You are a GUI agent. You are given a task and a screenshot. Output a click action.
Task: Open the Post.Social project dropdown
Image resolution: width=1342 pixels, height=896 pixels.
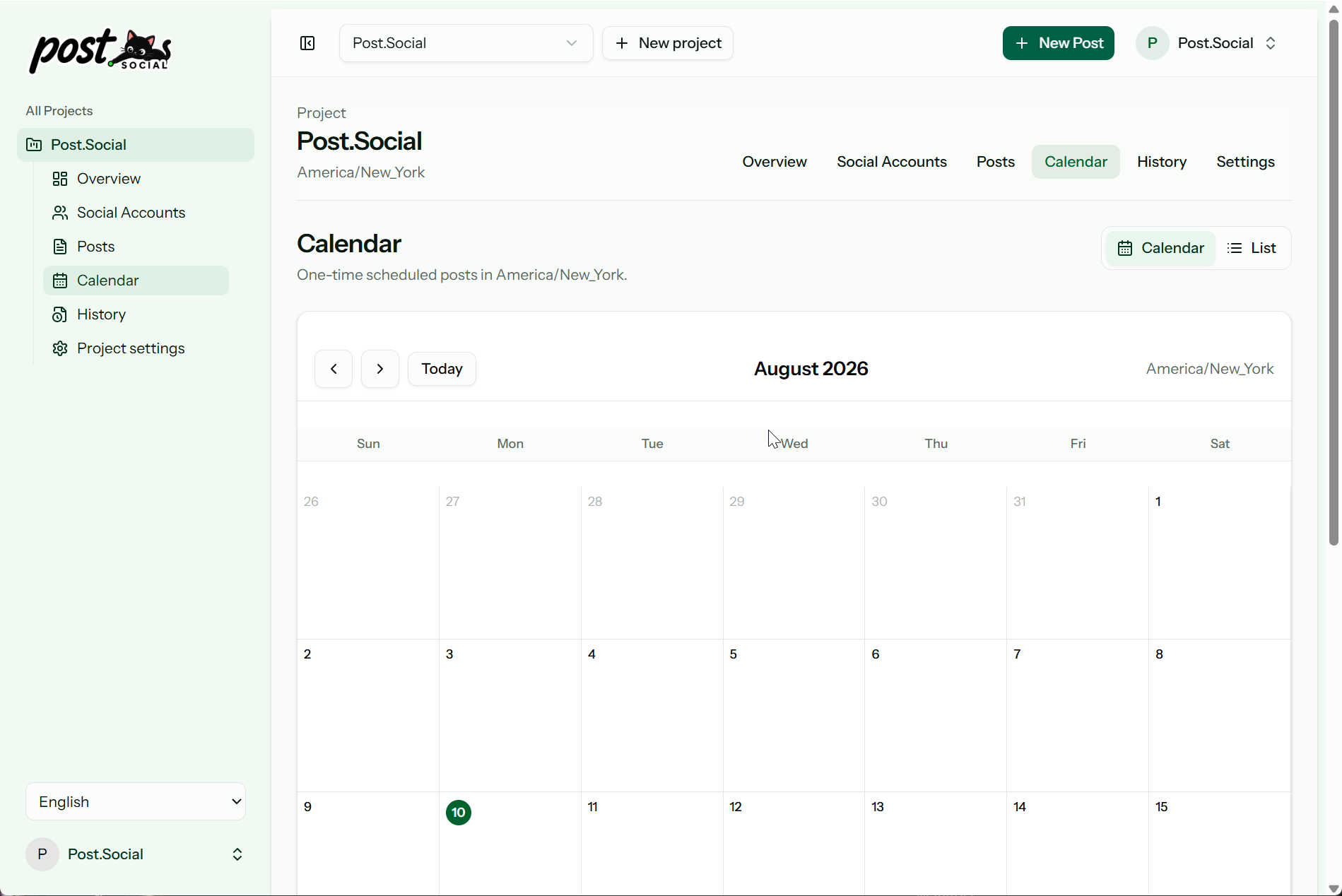tap(466, 43)
